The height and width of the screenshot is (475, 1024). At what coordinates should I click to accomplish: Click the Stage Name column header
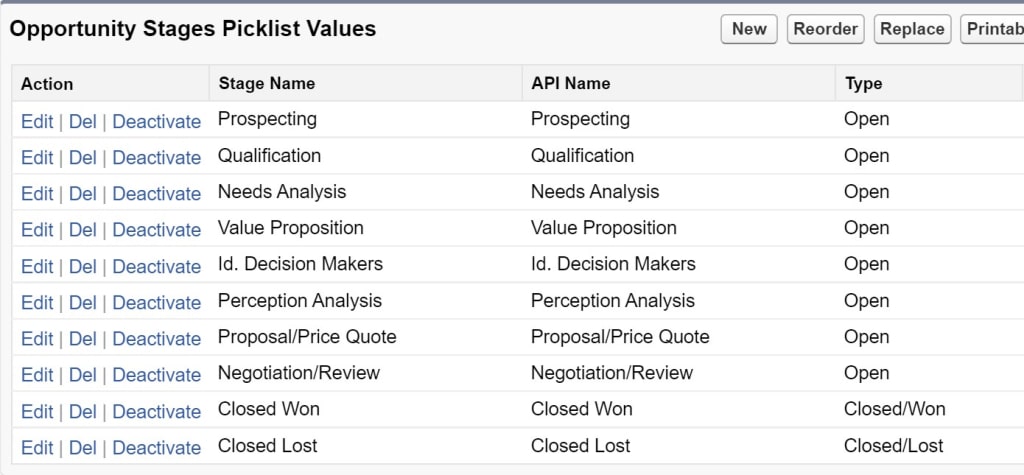[266, 84]
